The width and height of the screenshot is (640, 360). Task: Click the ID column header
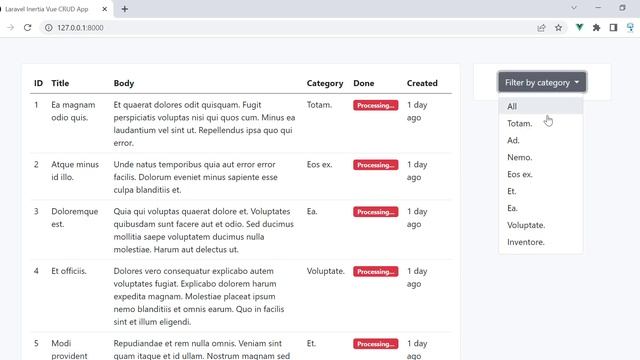point(38,83)
